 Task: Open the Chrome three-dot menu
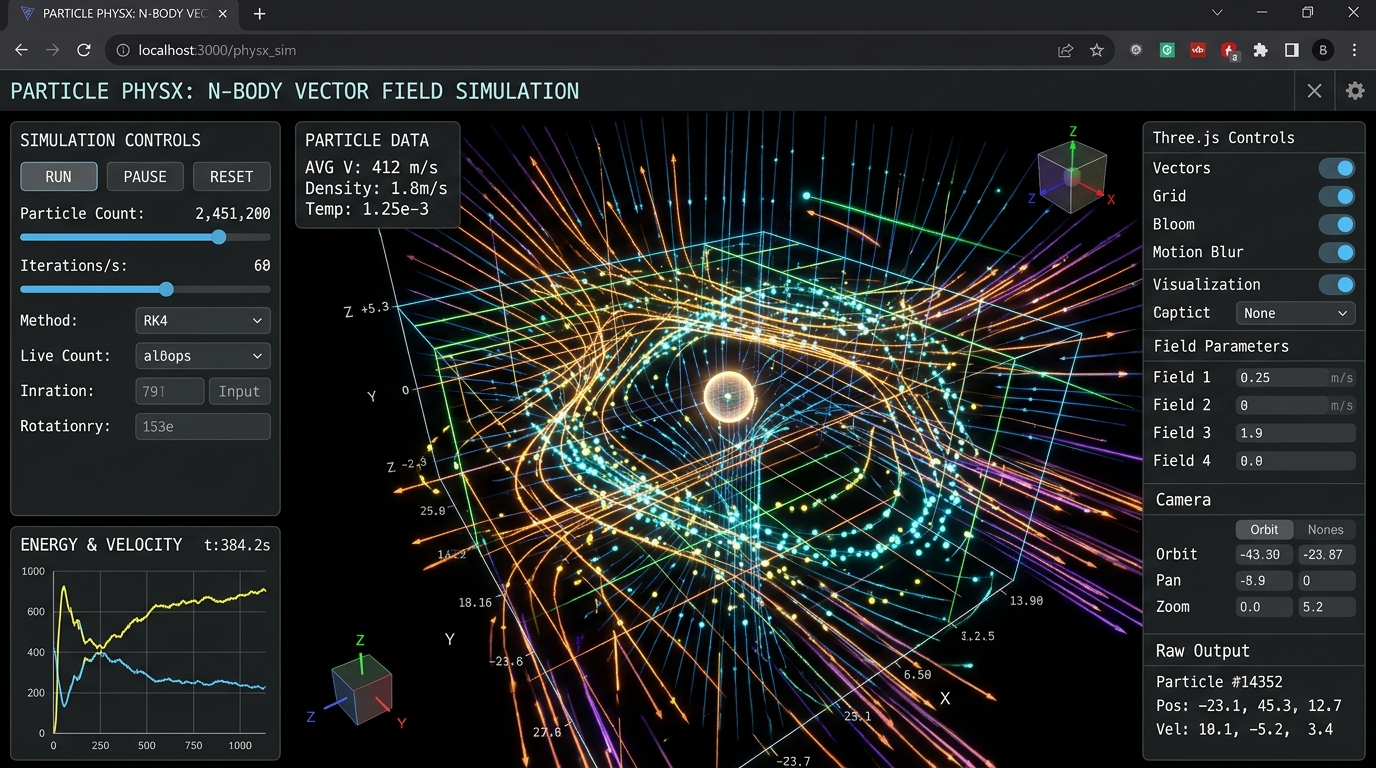point(1355,50)
